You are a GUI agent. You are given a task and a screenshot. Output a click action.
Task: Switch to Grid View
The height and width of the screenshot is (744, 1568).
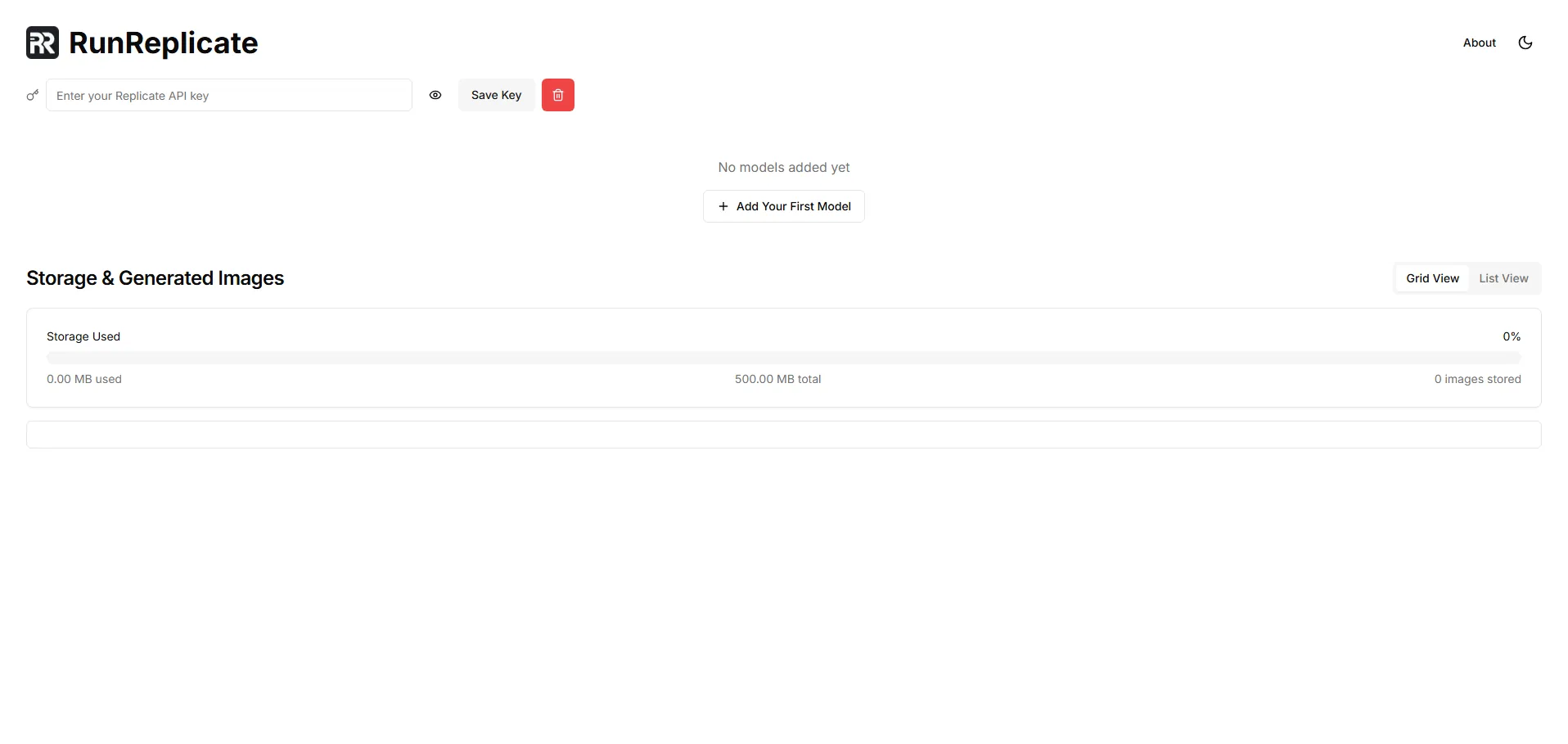tap(1432, 278)
